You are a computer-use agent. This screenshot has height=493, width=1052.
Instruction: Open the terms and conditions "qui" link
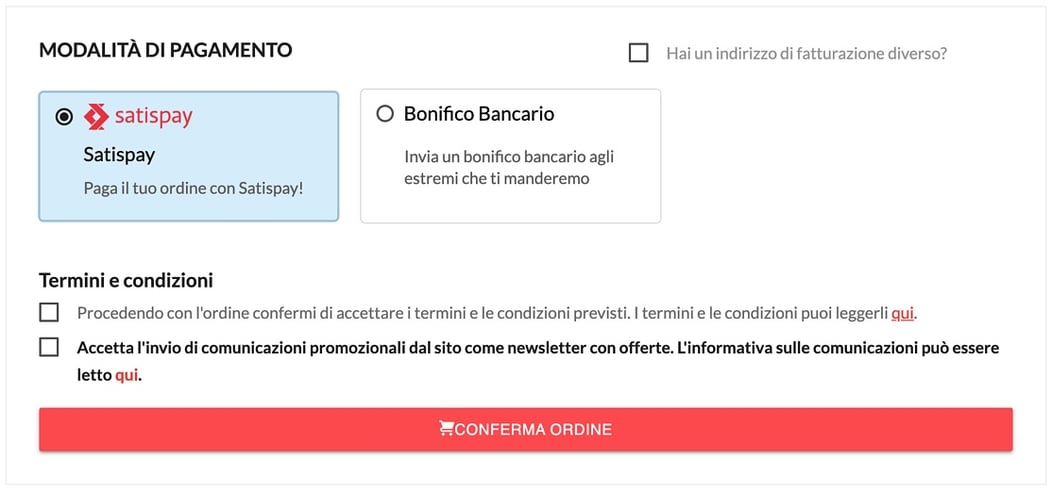coord(902,313)
